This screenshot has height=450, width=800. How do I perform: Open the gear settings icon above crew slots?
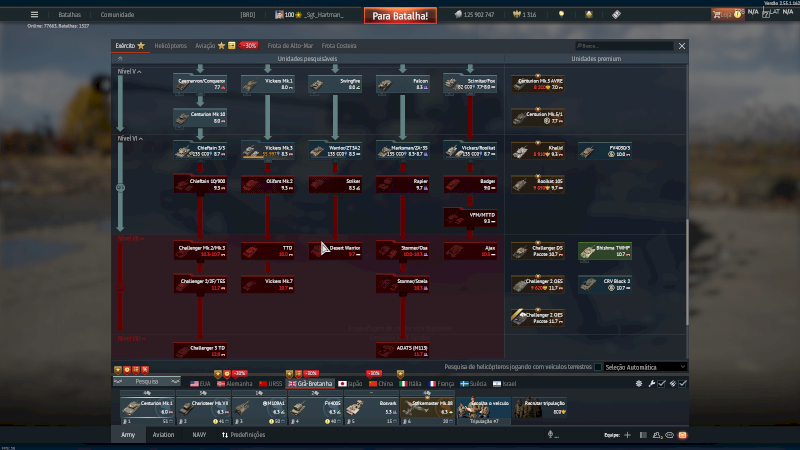tap(639, 383)
